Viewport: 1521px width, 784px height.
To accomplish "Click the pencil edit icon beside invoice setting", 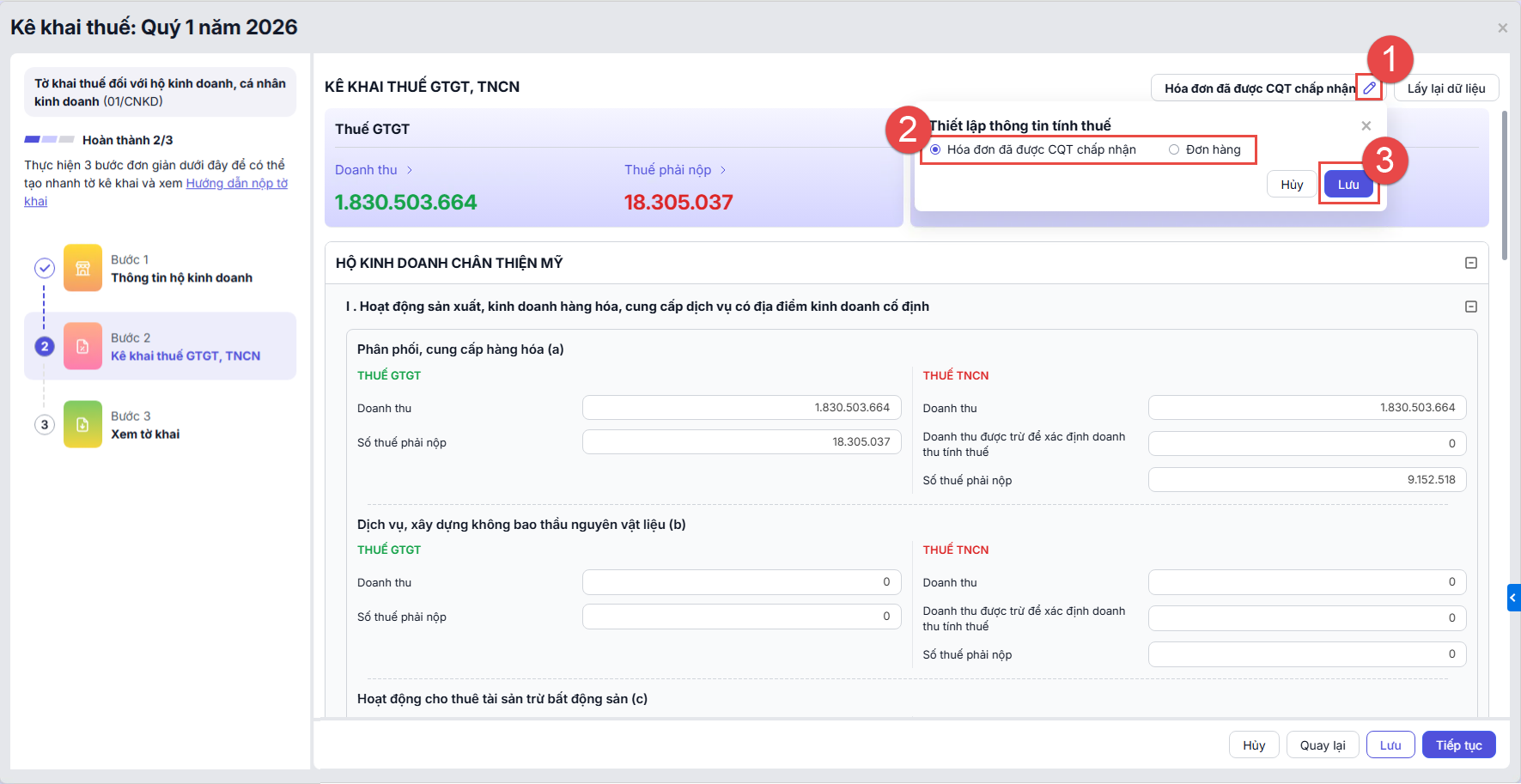I will (x=1369, y=88).
